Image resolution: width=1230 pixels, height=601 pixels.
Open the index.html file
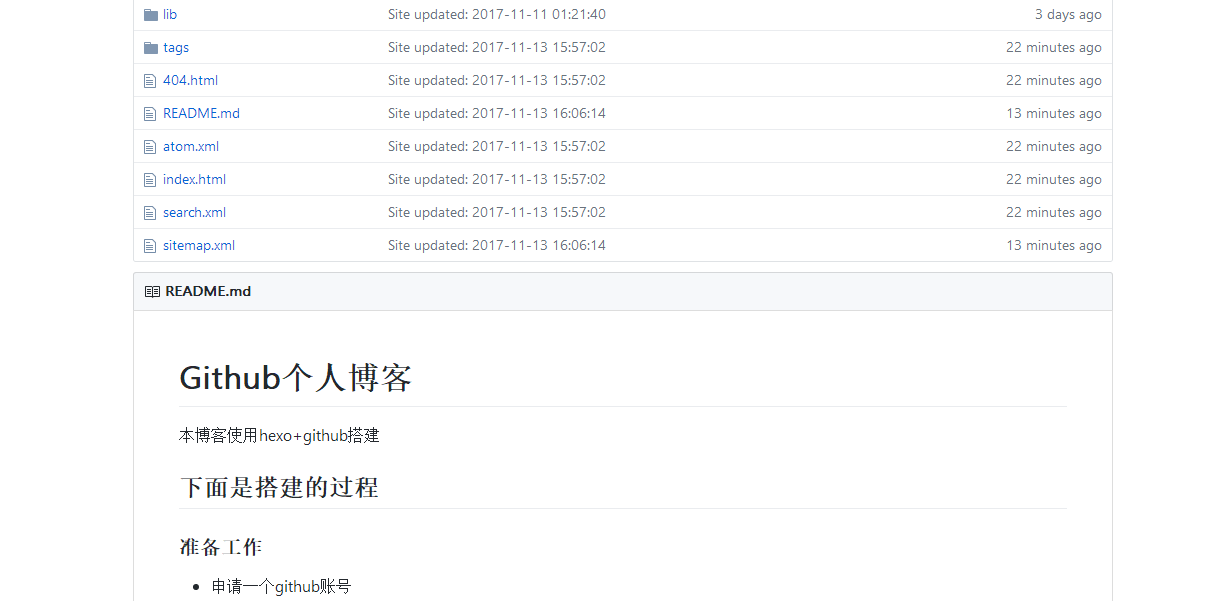194,180
